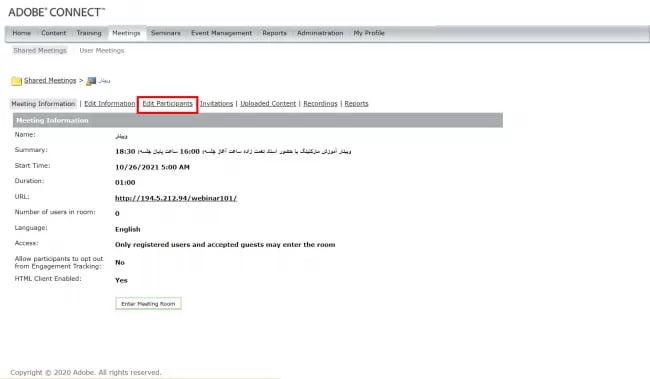The image size is (650, 379).
Task: Open the Home menu
Action: coord(22,33)
